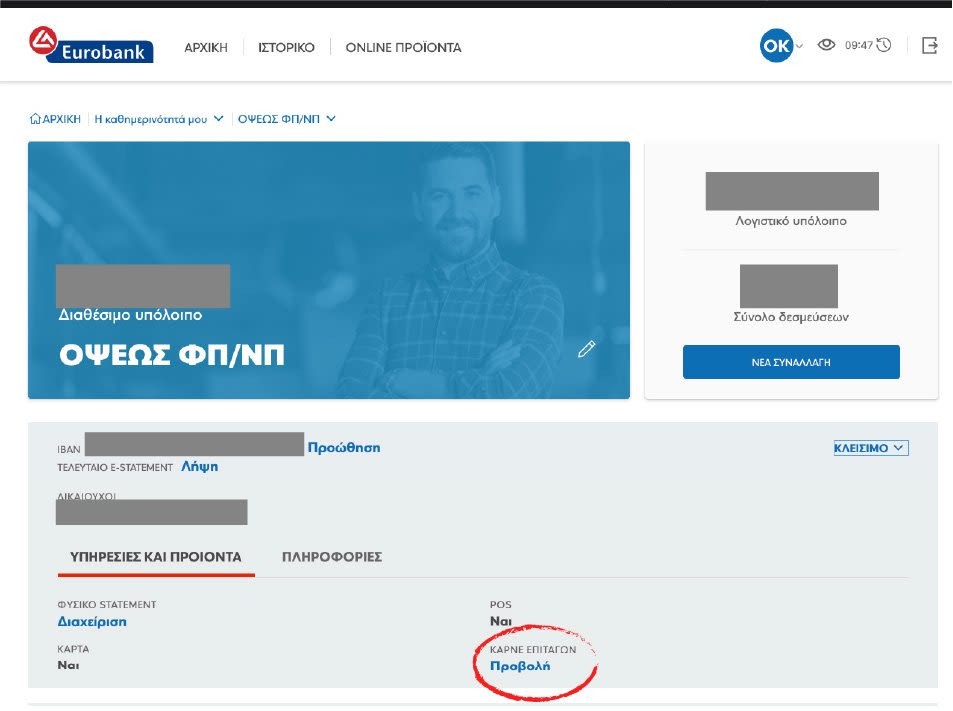Expand the 'Η καθημερινότητά μου' breadcrumb dropdown
953x711 pixels.
coord(158,119)
